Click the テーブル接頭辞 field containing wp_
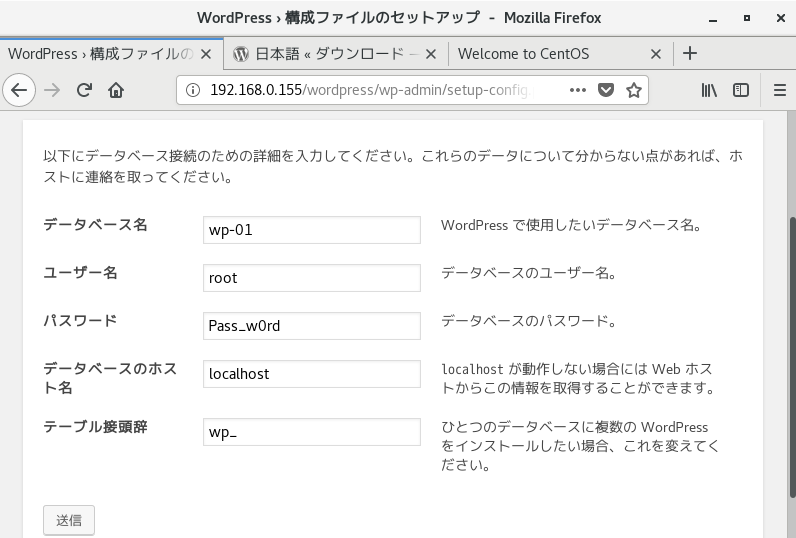796x538 pixels. tap(312, 432)
